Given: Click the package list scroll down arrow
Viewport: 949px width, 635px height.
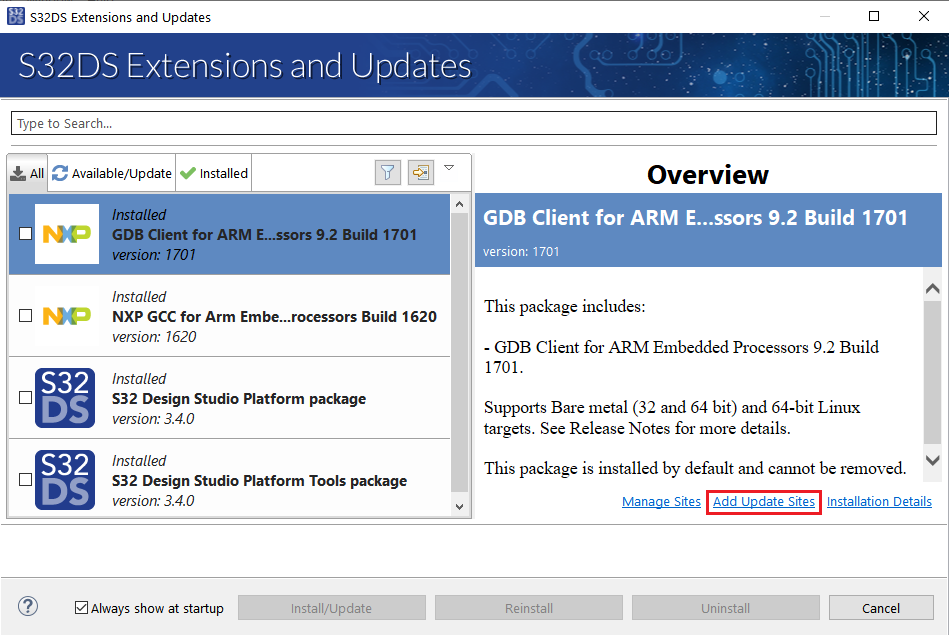Looking at the screenshot, I should [x=460, y=507].
